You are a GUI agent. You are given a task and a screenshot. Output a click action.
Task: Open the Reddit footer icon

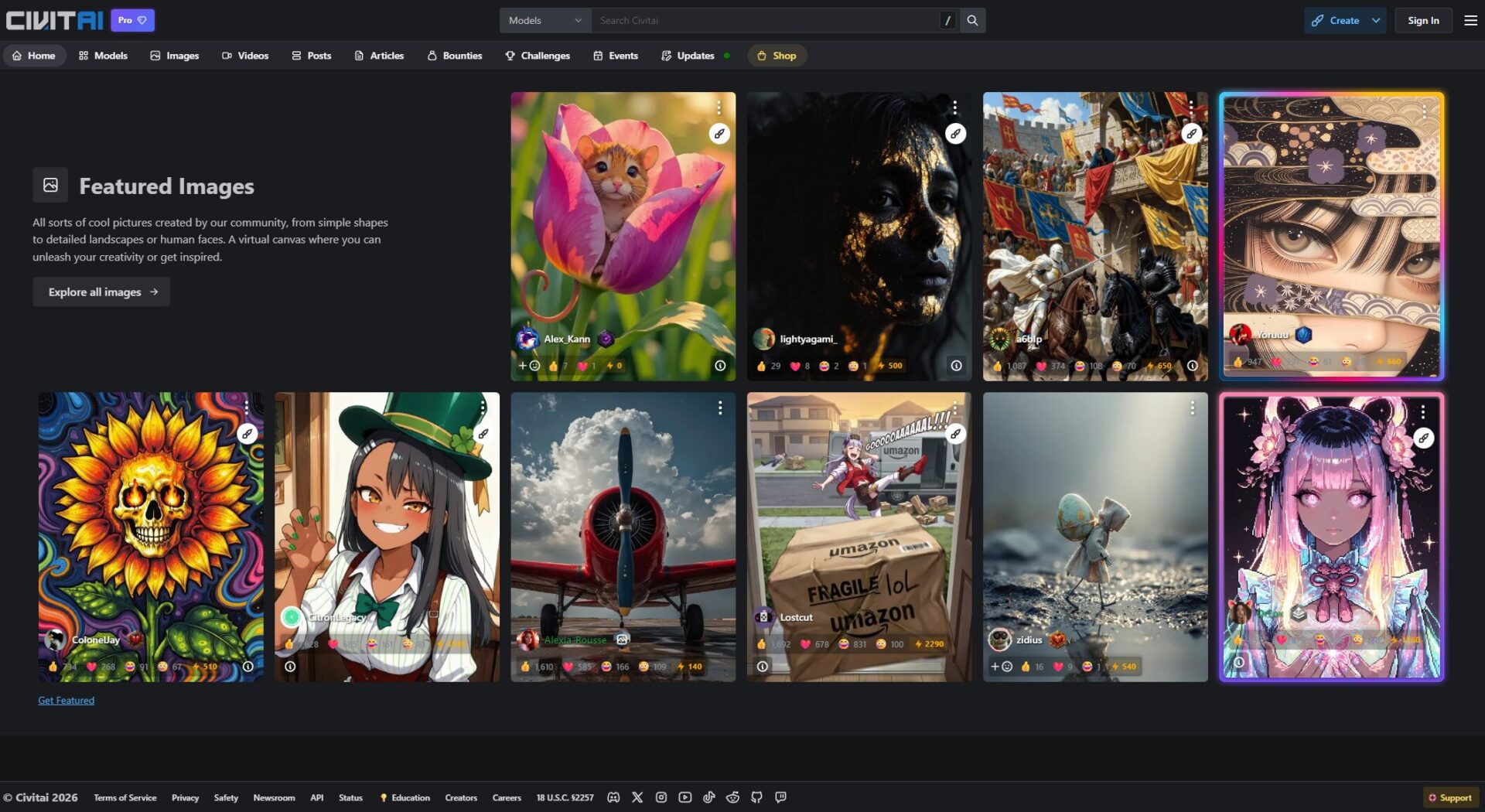(732, 797)
